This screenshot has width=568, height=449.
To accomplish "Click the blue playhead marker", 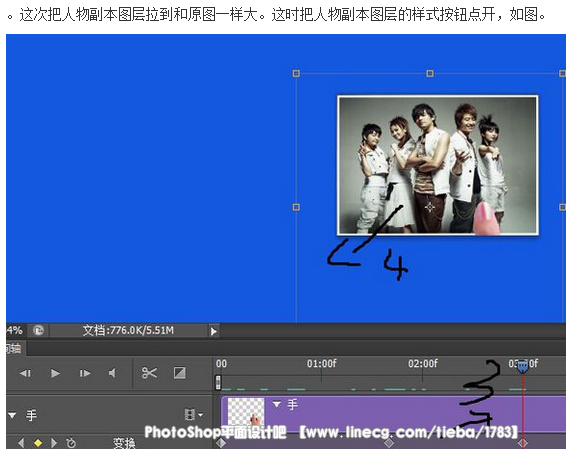I will (522, 366).
